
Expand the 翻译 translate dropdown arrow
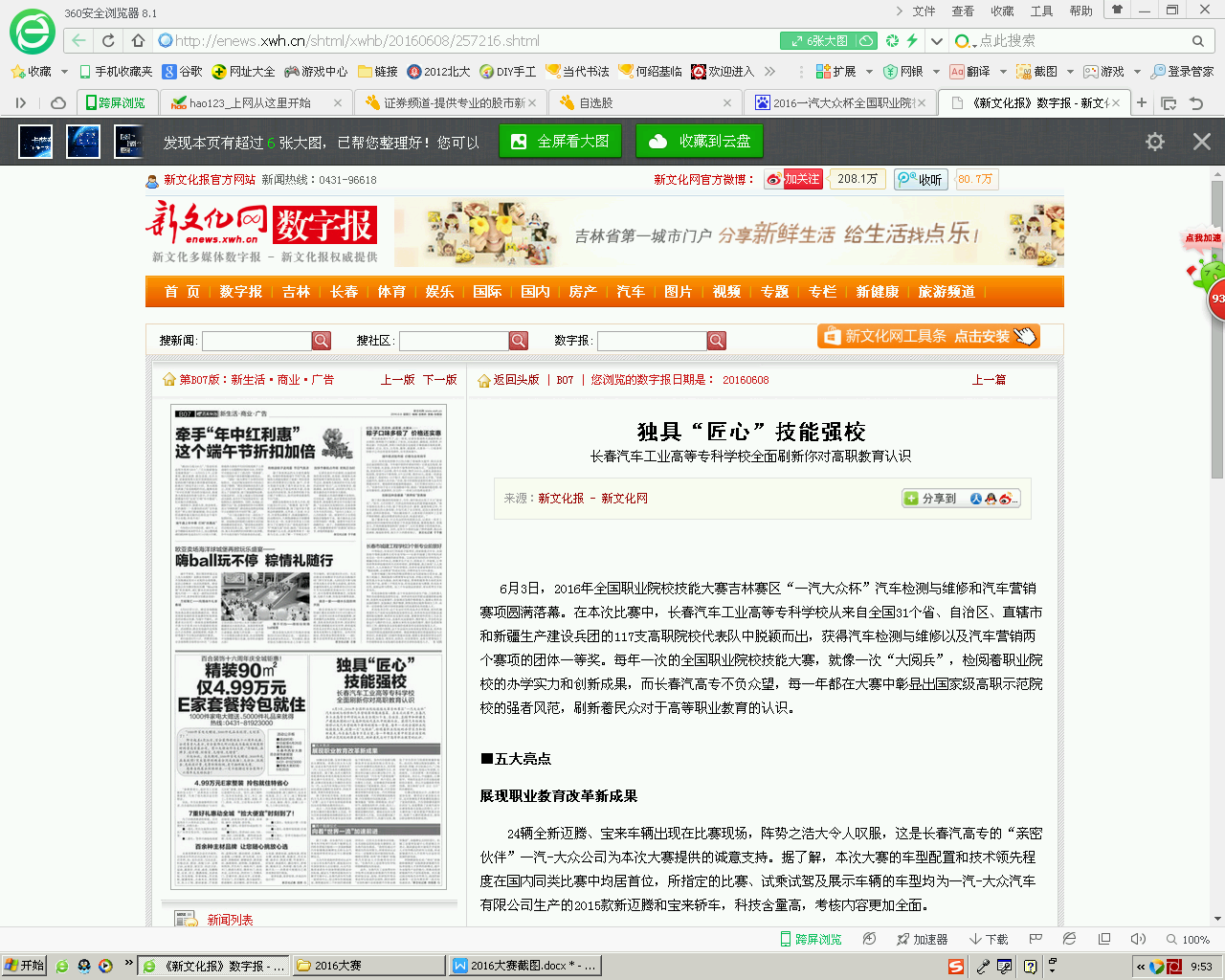[1003, 72]
